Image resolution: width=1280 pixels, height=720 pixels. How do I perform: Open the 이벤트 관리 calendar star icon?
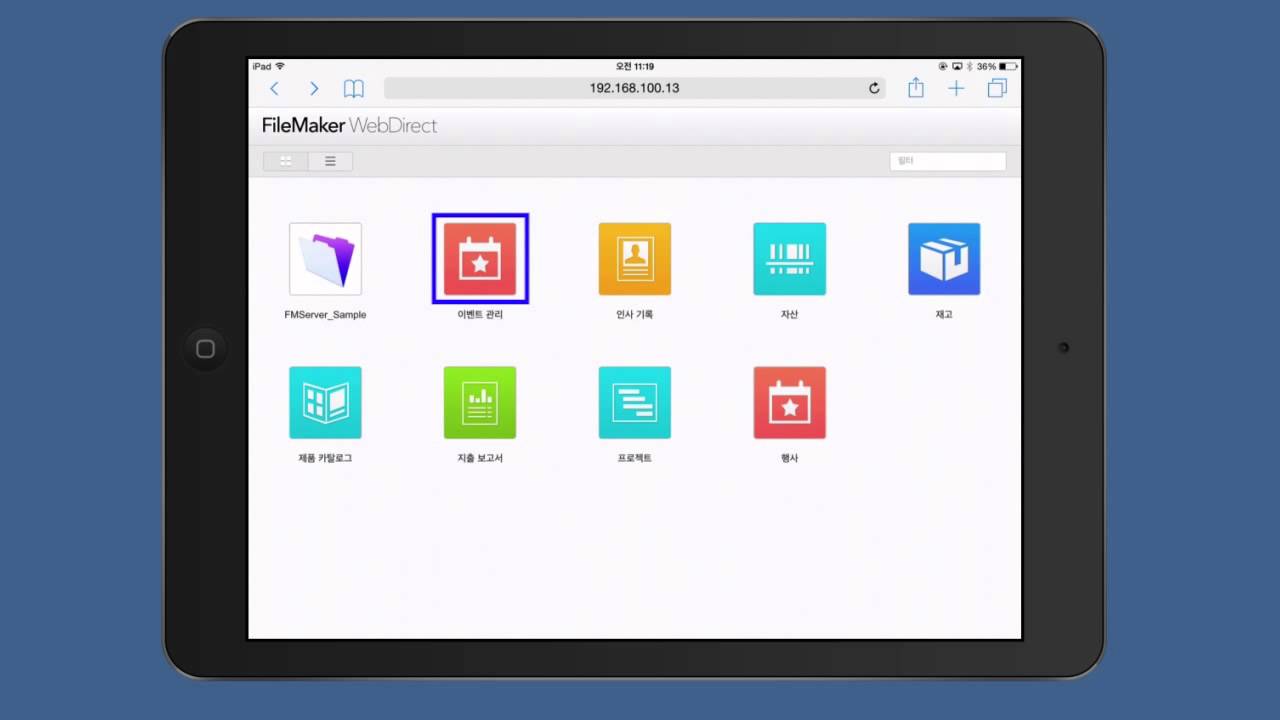(480, 259)
